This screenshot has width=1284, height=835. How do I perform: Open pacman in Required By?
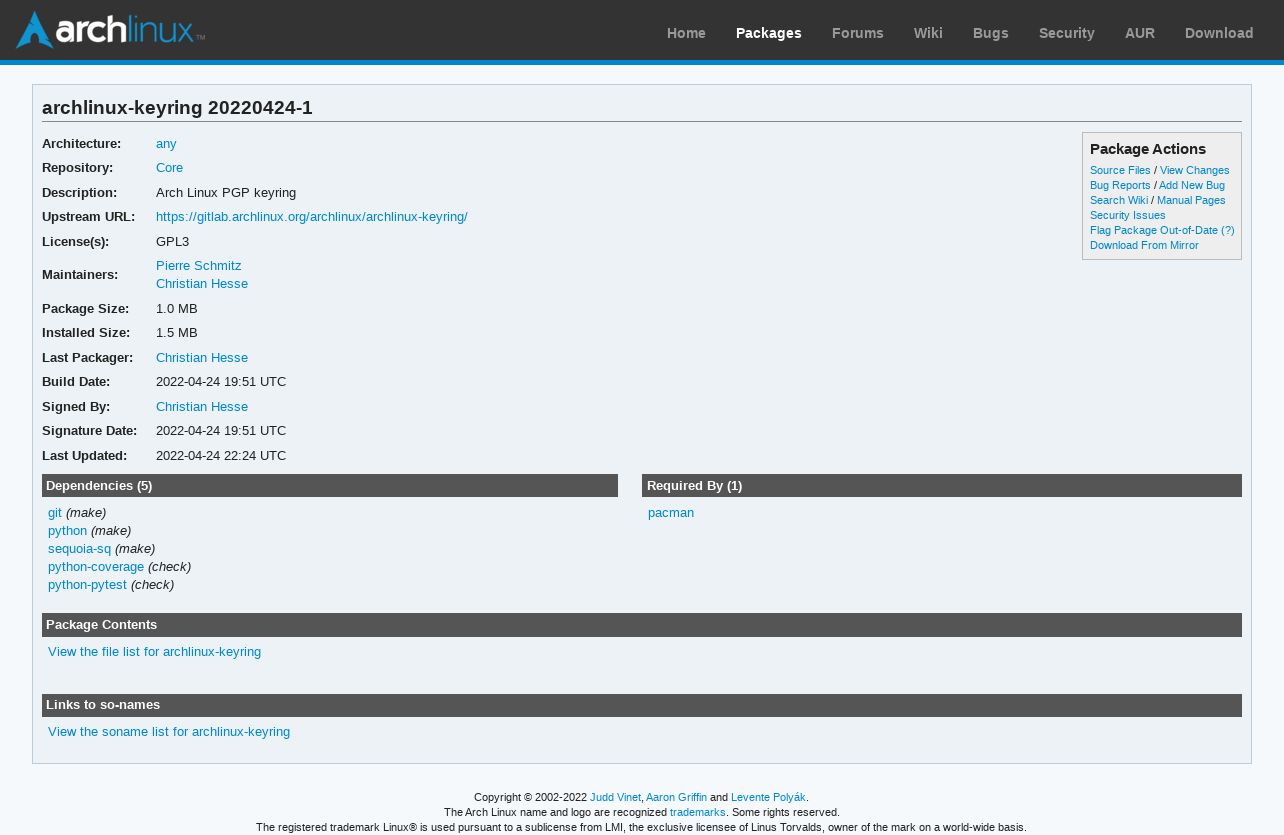[671, 513]
